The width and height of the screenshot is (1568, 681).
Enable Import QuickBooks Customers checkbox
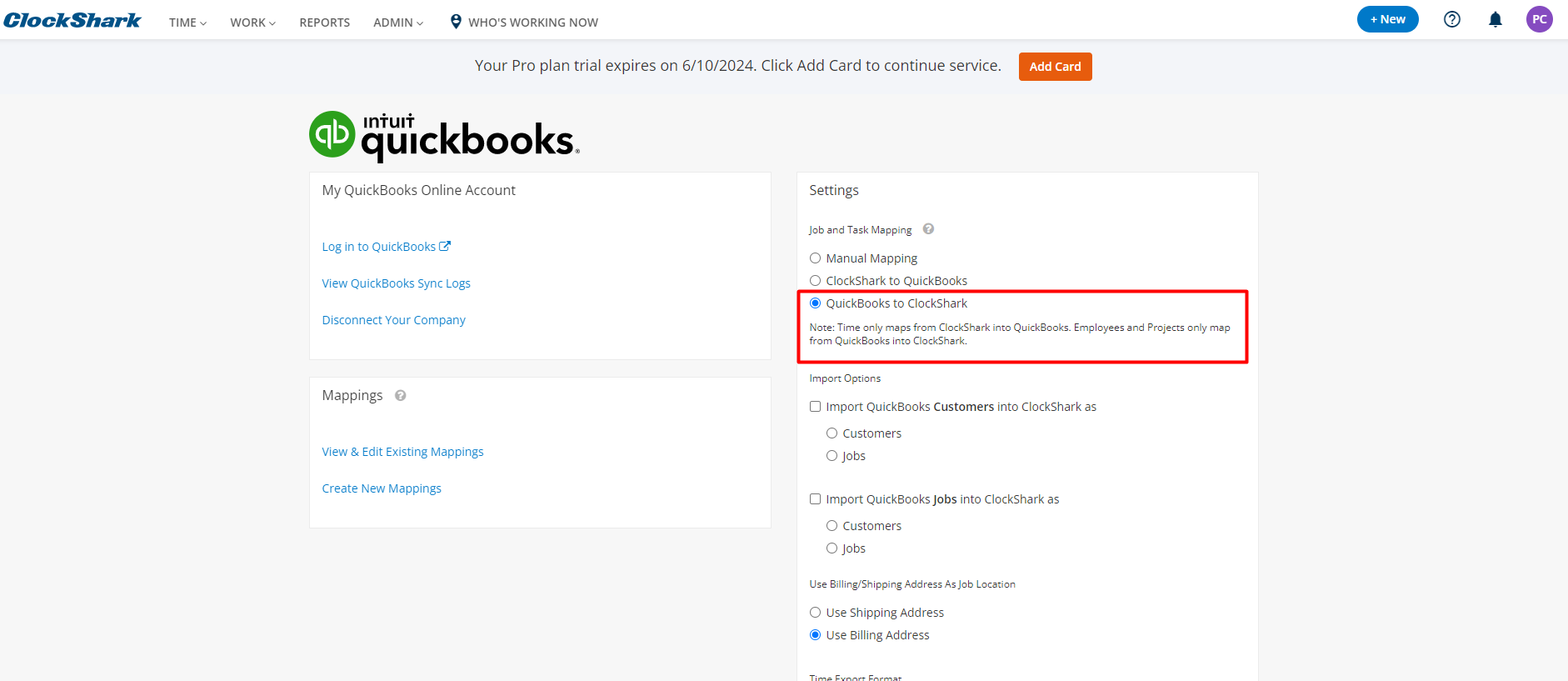pyautogui.click(x=815, y=407)
